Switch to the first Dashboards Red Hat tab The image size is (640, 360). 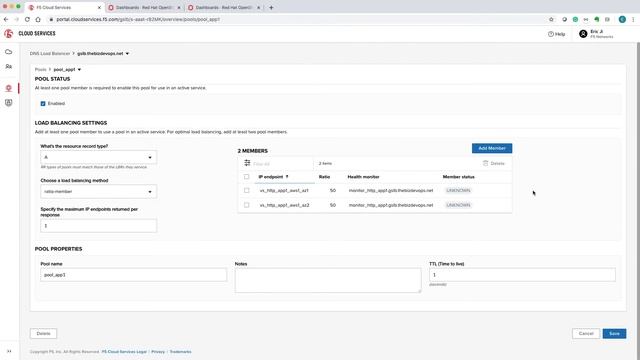(x=144, y=7)
